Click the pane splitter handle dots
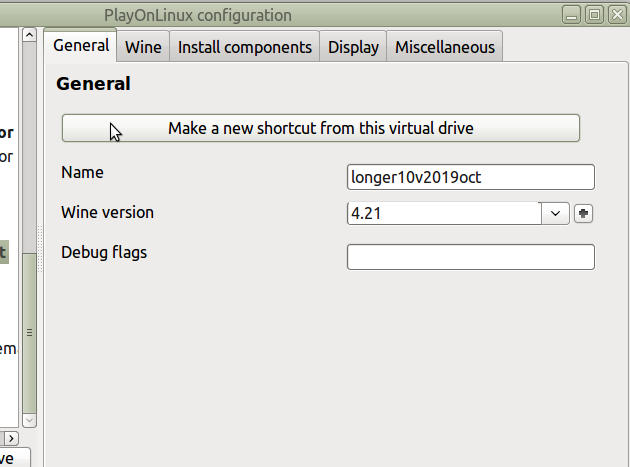 click(x=40, y=248)
